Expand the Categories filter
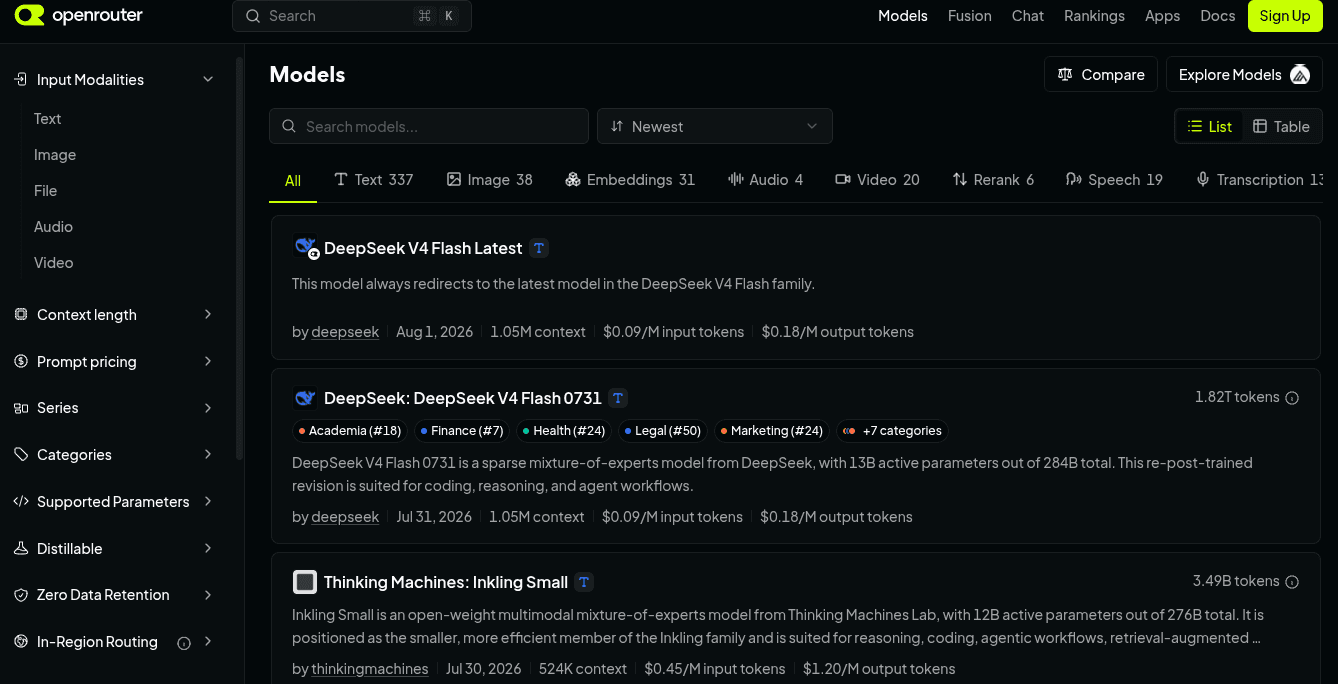This screenshot has height=684, width=1338. point(208,454)
